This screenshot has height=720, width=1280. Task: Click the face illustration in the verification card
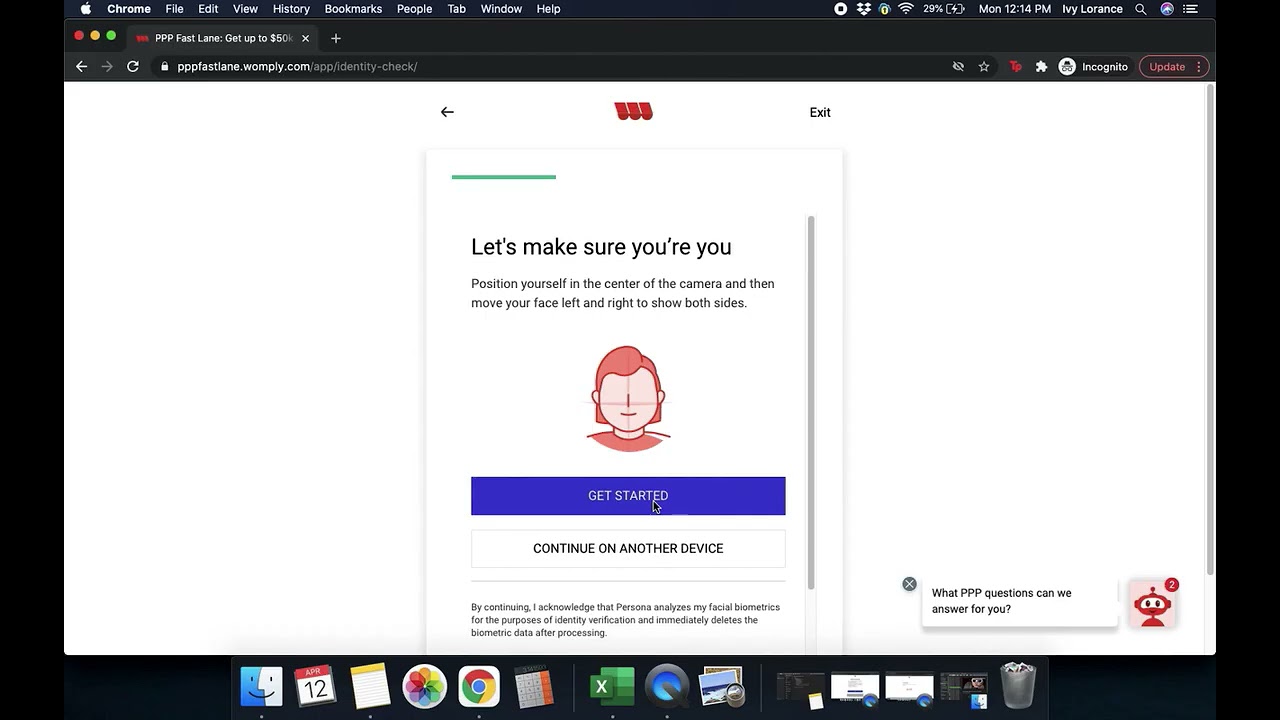(628, 398)
